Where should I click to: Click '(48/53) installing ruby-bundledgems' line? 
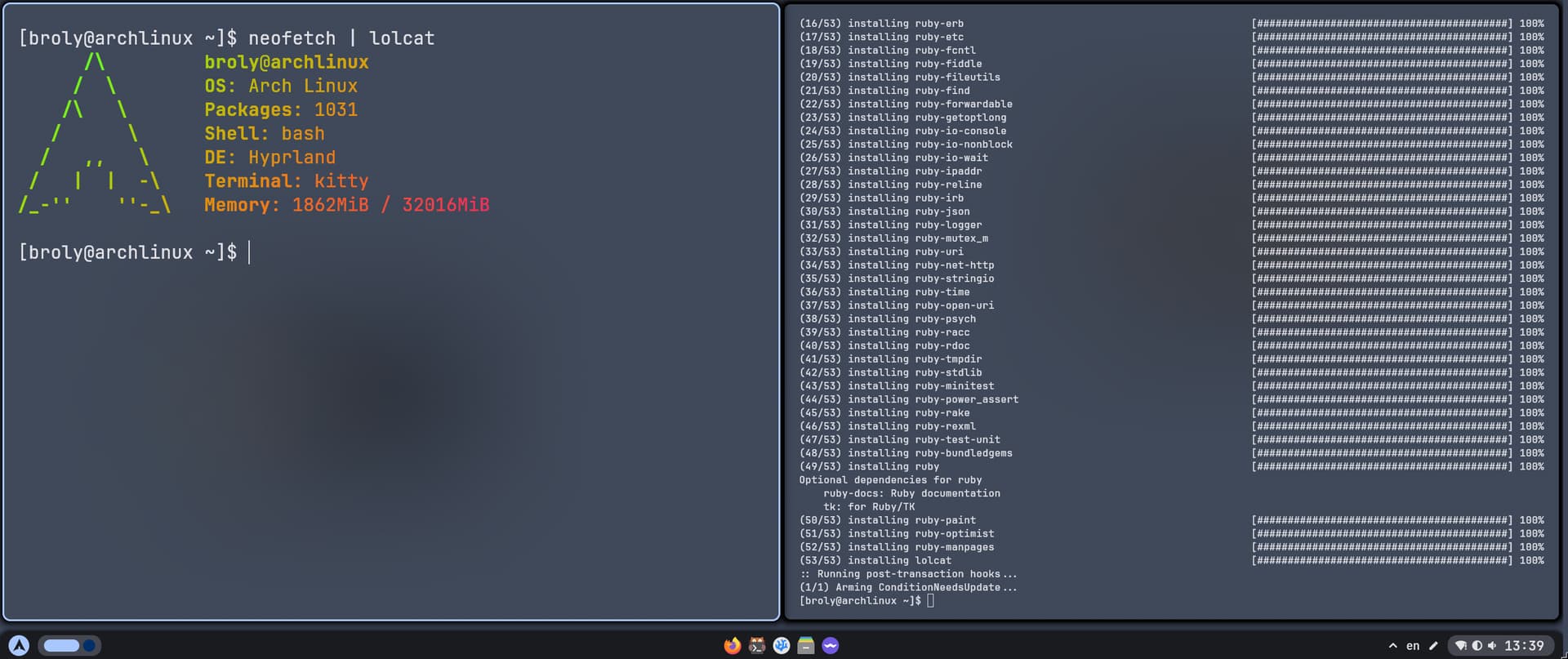click(906, 453)
